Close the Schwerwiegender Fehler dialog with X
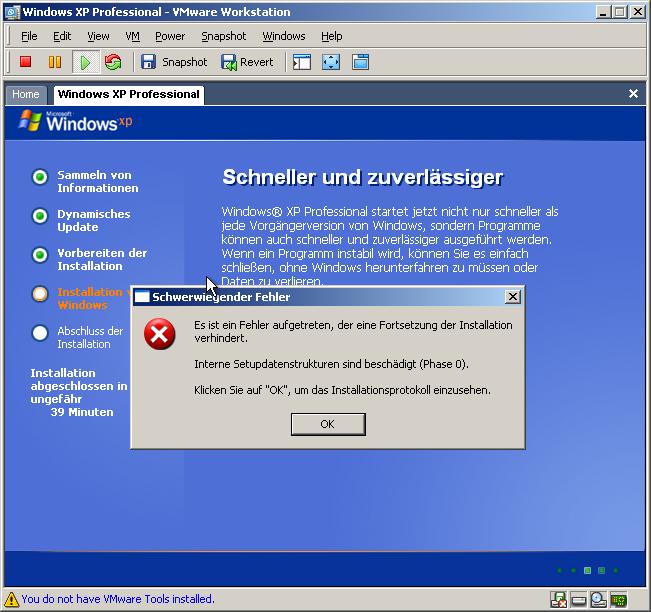The height and width of the screenshot is (612, 651). pyautogui.click(x=513, y=296)
